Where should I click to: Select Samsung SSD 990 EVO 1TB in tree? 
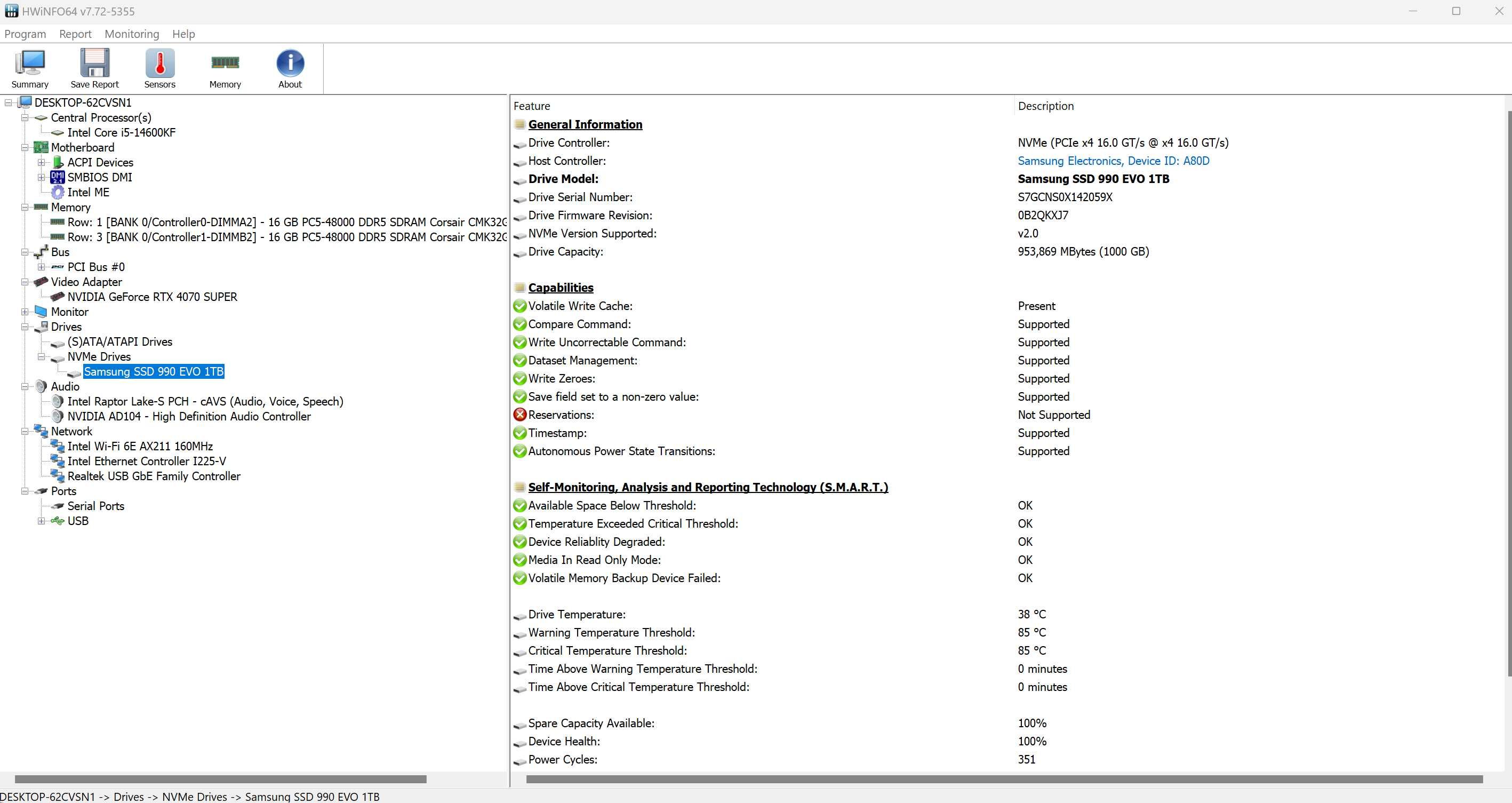pos(154,371)
